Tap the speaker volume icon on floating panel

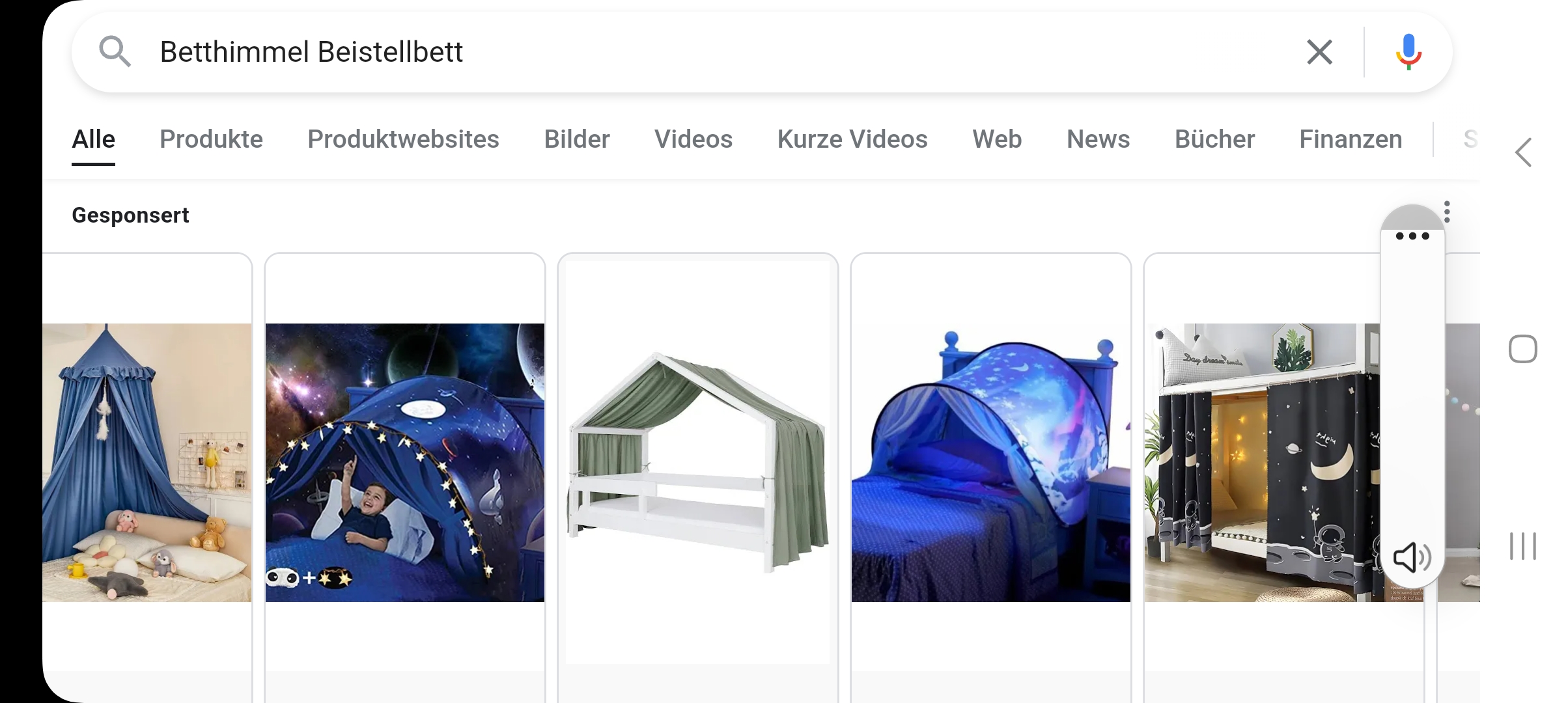(1412, 558)
